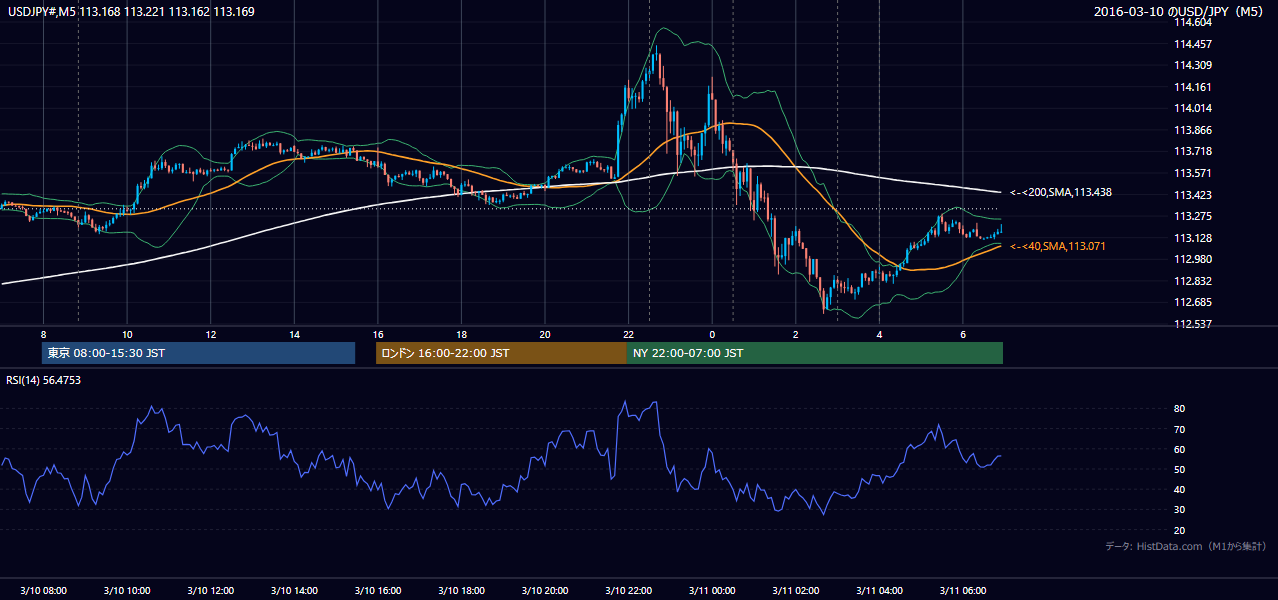Click the 3/10 22:00 bottom time label
The height and width of the screenshot is (600, 1278).
click(627, 591)
